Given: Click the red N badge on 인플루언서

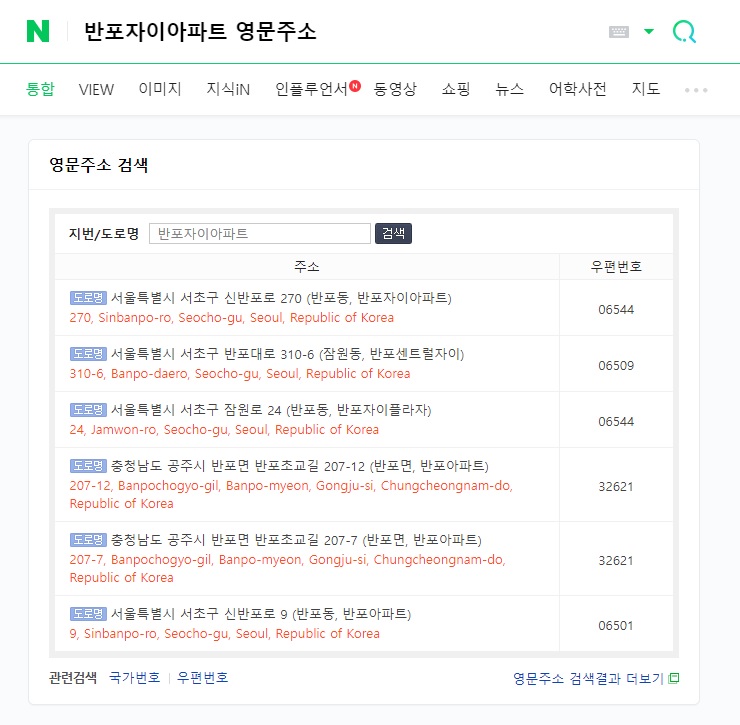Looking at the screenshot, I should click(355, 86).
